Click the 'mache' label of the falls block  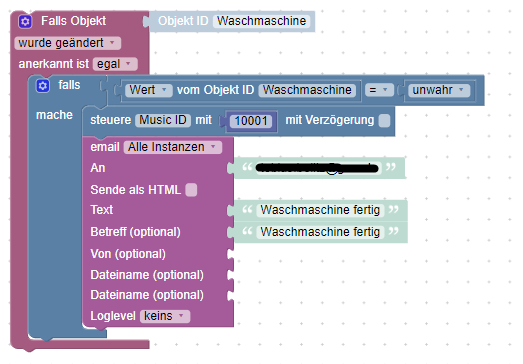[54, 115]
